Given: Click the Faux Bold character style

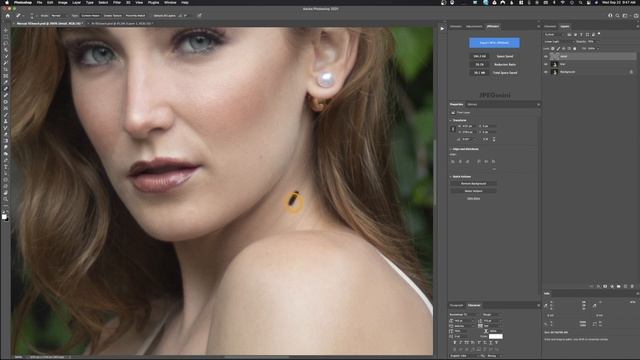Looking at the screenshot, I should 454,343.
